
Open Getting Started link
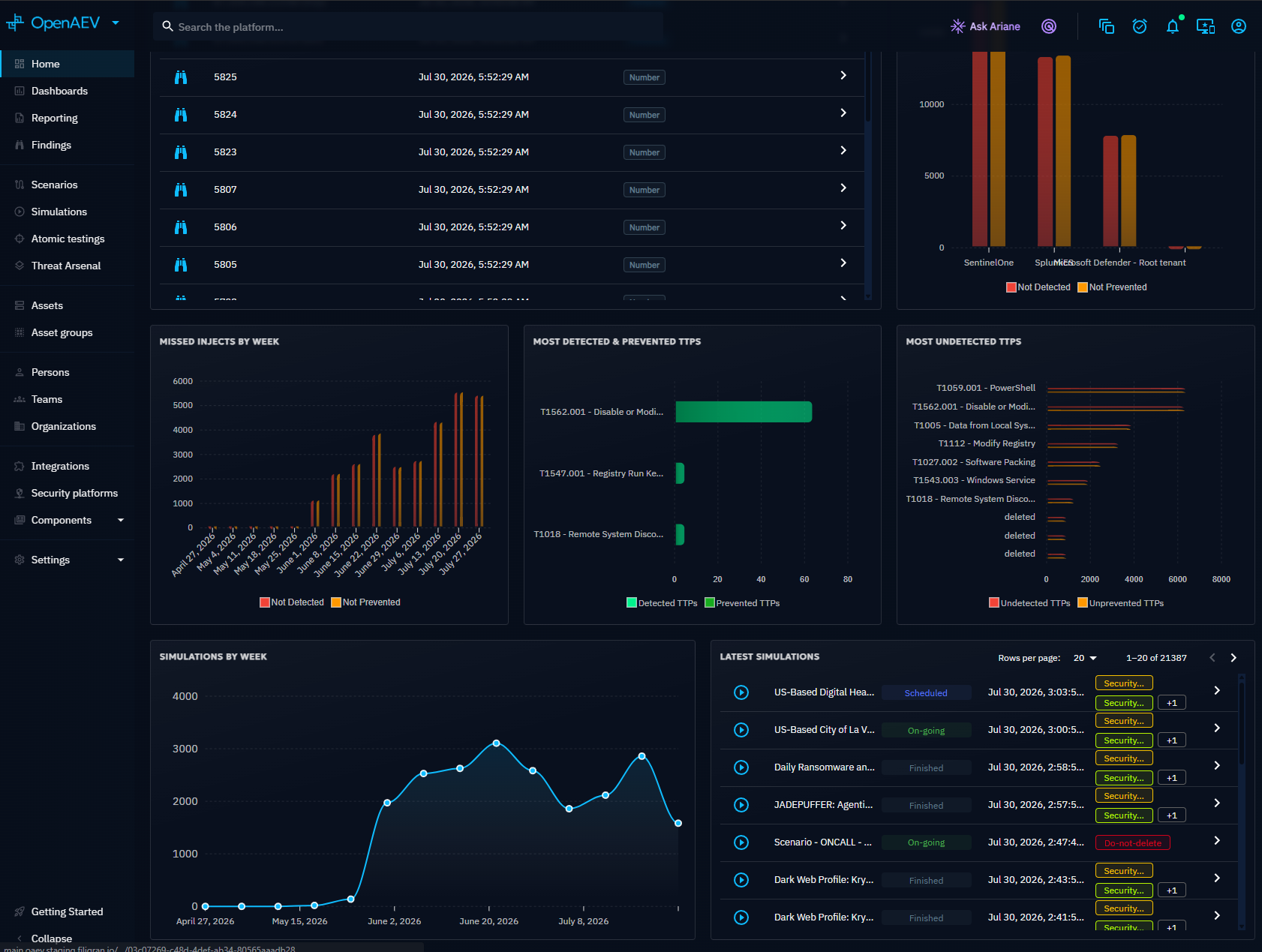pos(68,911)
